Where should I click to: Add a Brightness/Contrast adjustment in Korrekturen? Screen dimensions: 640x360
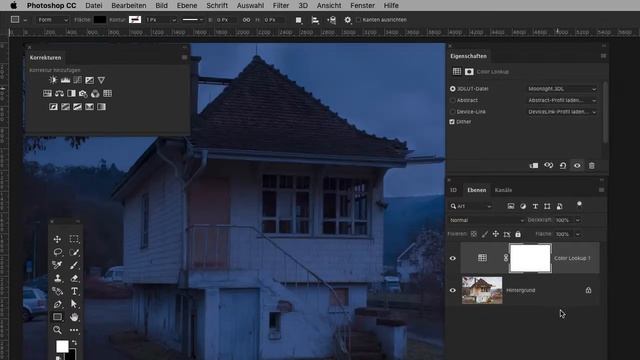pyautogui.click(x=53, y=80)
